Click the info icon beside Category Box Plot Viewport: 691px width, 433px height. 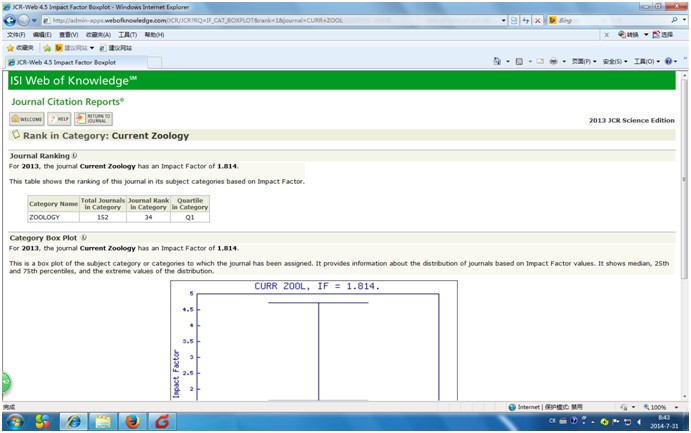pos(84,238)
